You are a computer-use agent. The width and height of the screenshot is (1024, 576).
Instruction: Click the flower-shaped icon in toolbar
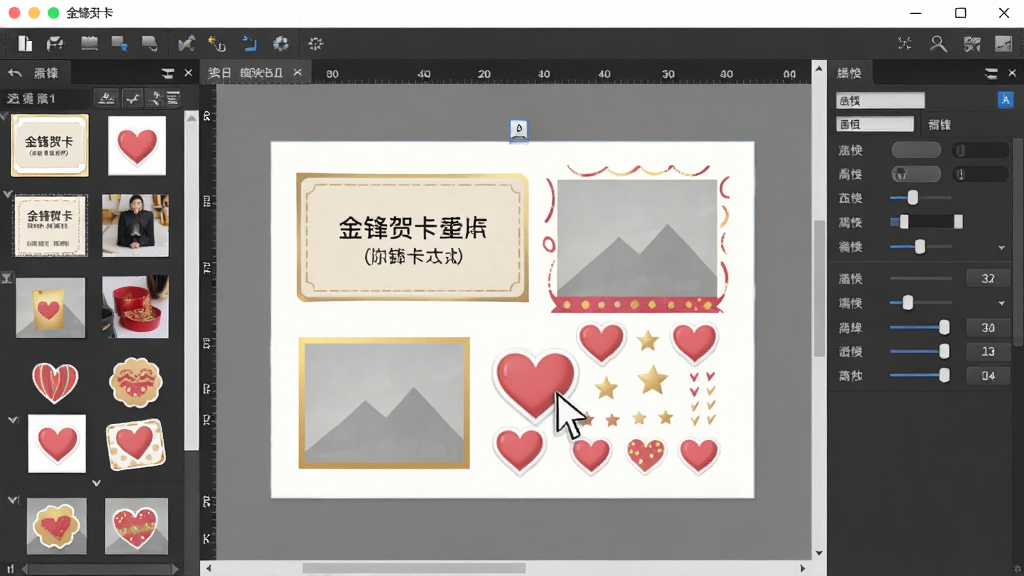(x=281, y=44)
